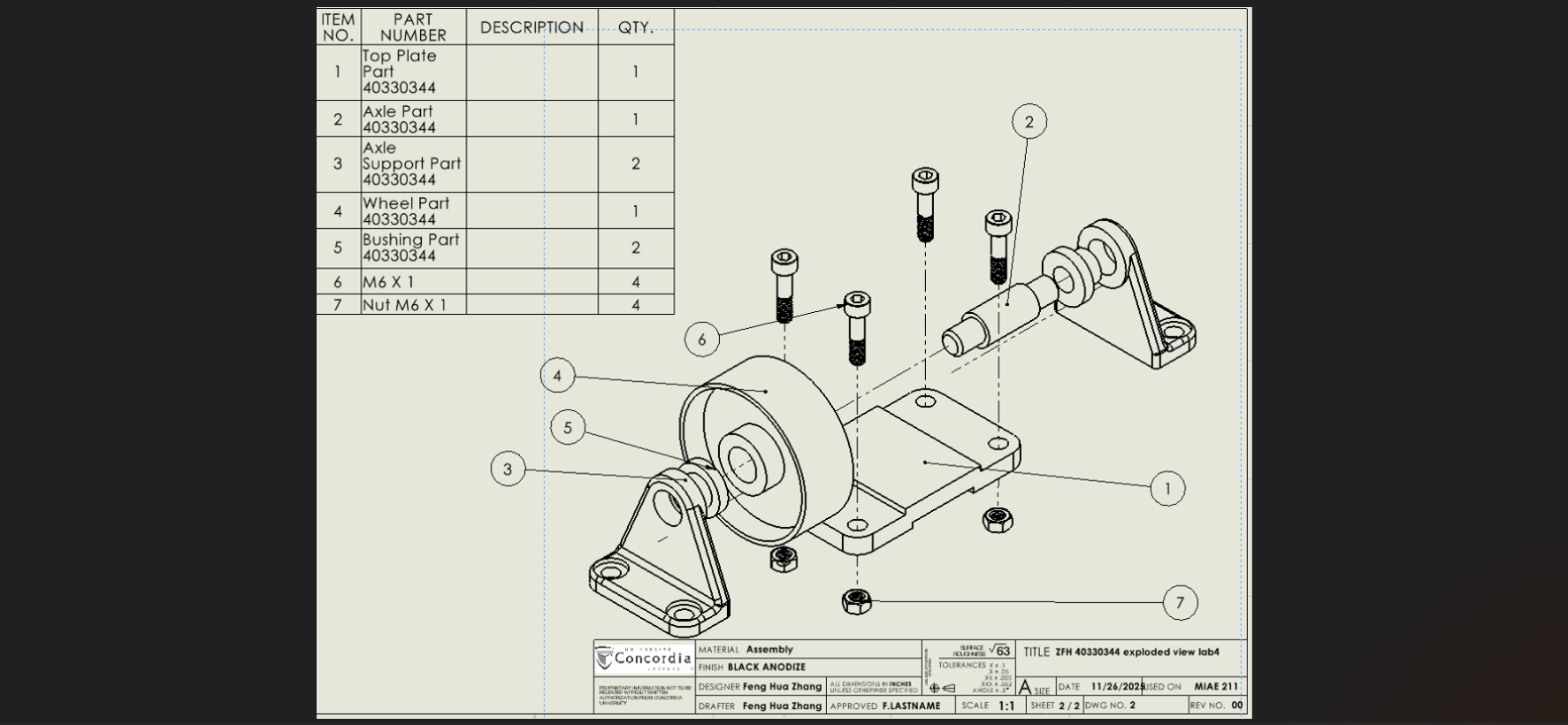The height and width of the screenshot is (725, 1568).
Task: Select balloon number 2 above the axle
Action: 1029,122
